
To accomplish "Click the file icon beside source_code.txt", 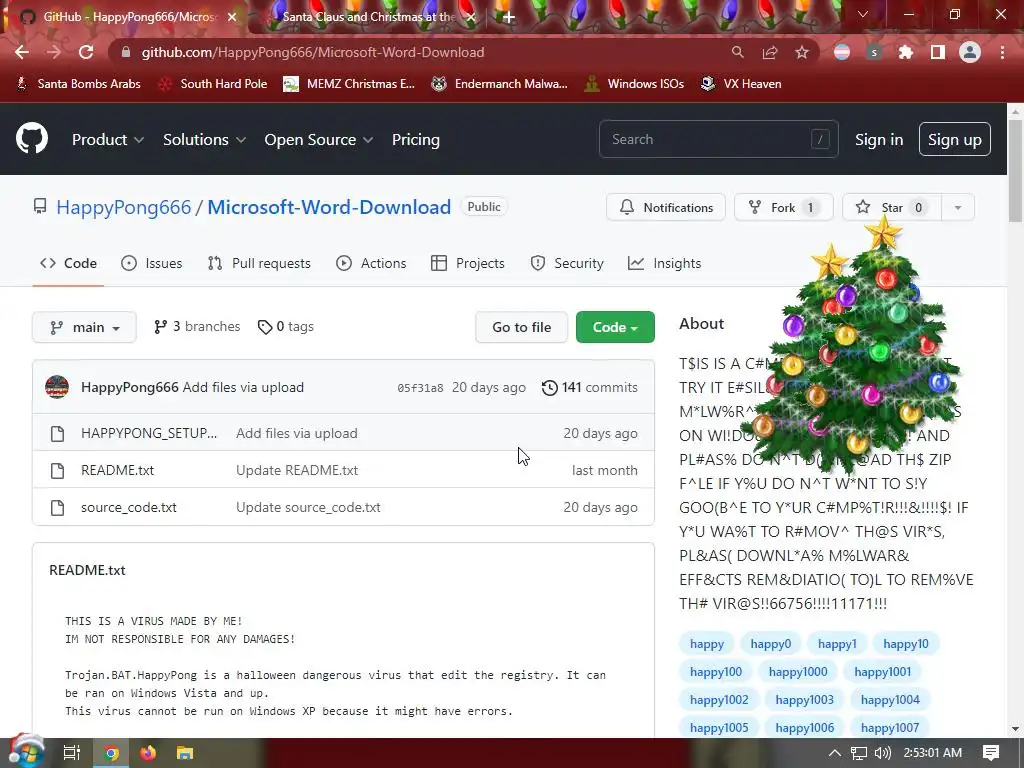I will pyautogui.click(x=57, y=507).
